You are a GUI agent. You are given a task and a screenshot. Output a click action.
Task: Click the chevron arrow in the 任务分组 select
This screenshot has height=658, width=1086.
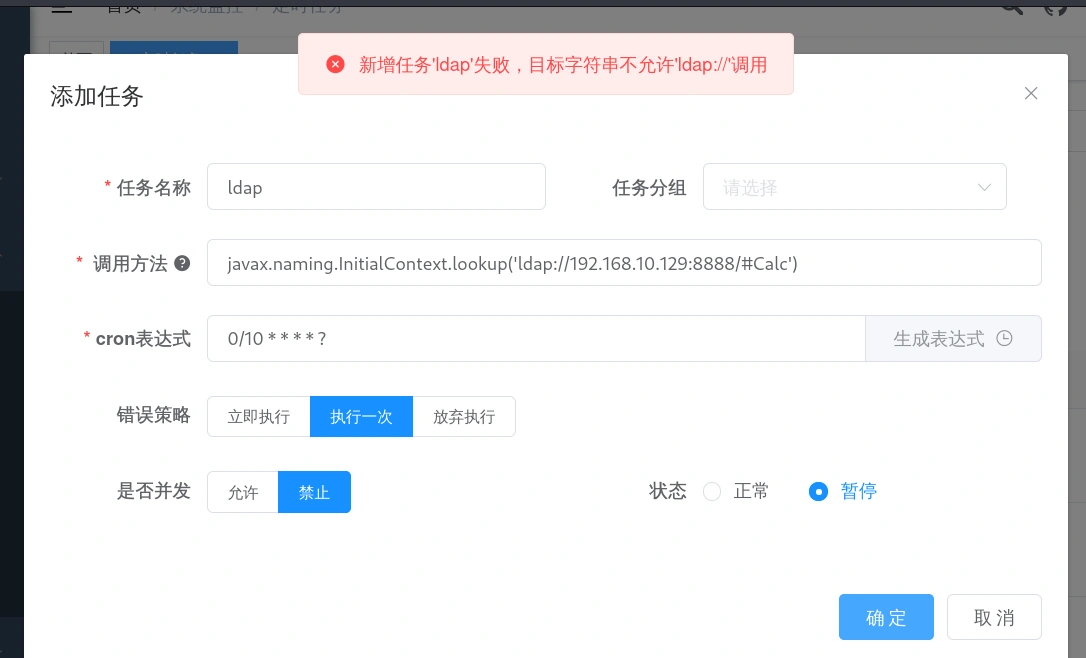(984, 187)
